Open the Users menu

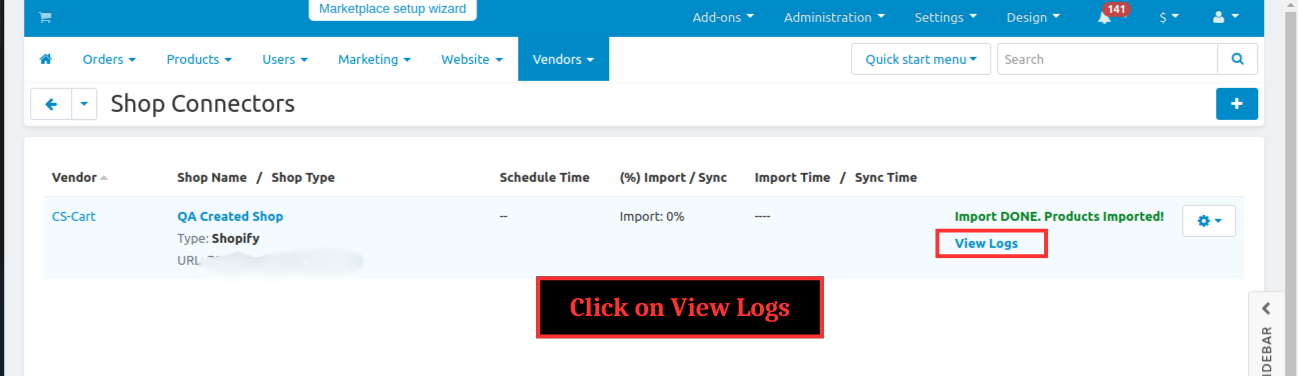285,59
